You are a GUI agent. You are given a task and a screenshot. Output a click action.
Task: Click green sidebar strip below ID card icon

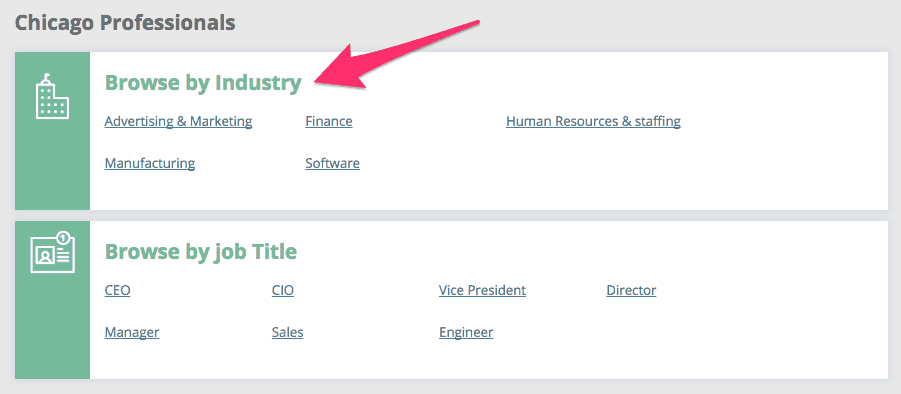pyautogui.click(x=52, y=327)
